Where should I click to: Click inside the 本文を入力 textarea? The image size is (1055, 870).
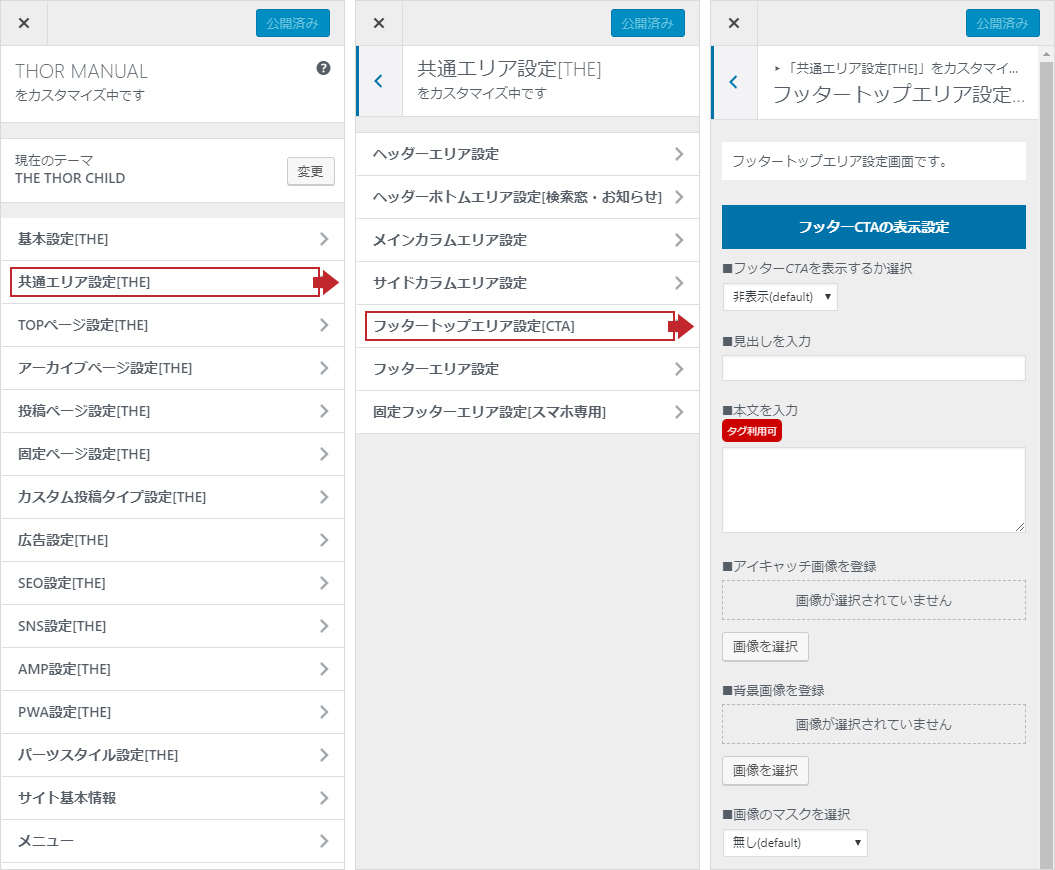pyautogui.click(x=873, y=490)
